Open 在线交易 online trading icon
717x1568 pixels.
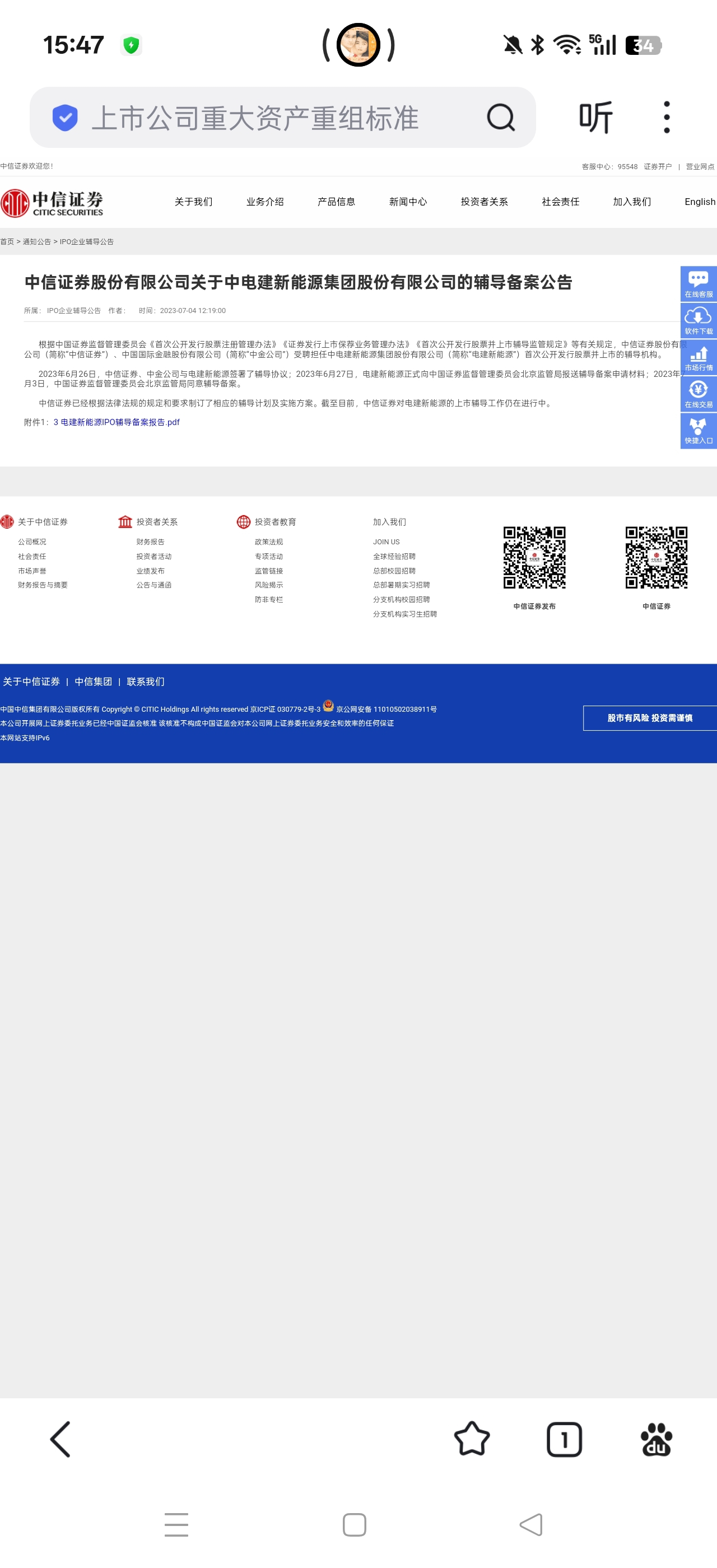[698, 394]
